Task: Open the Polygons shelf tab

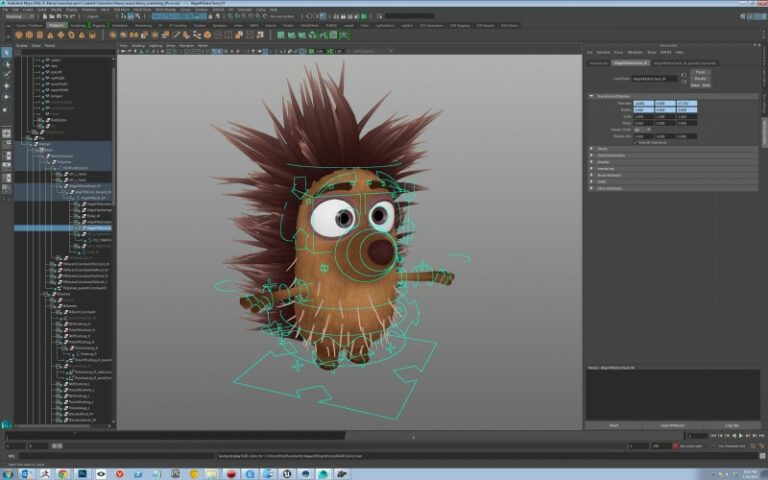Action: tap(56, 25)
